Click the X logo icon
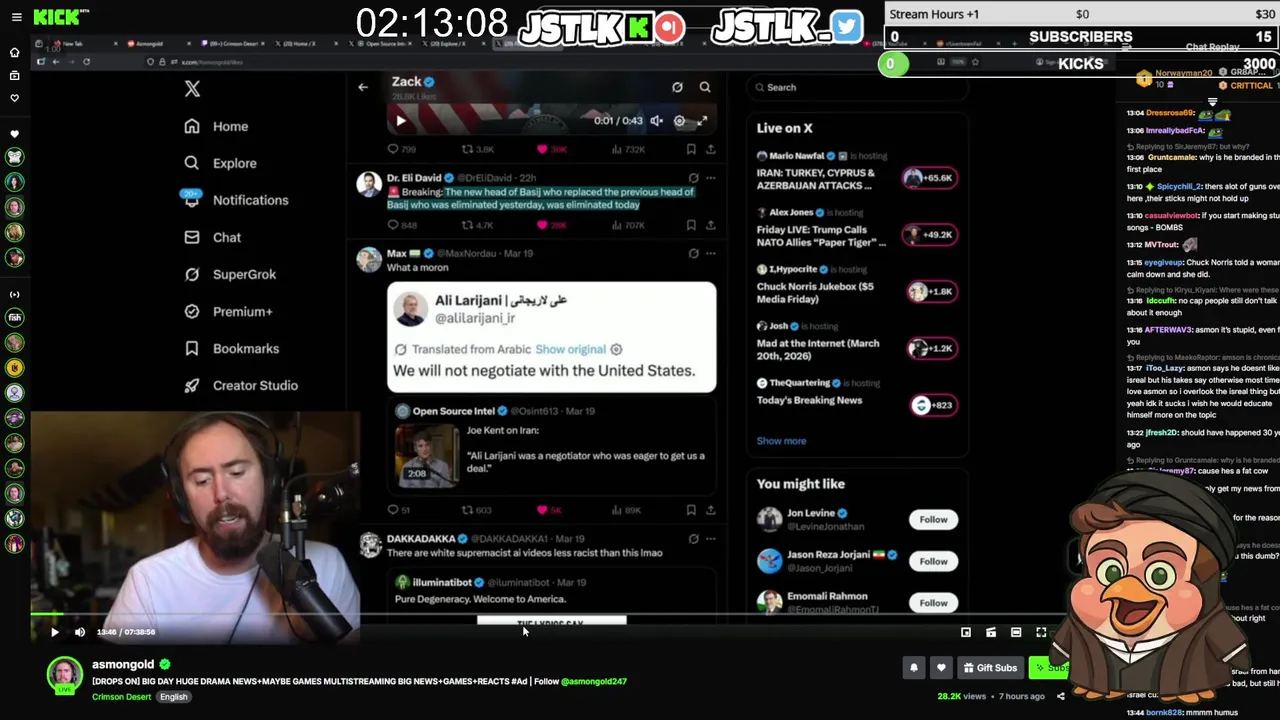 192,89
